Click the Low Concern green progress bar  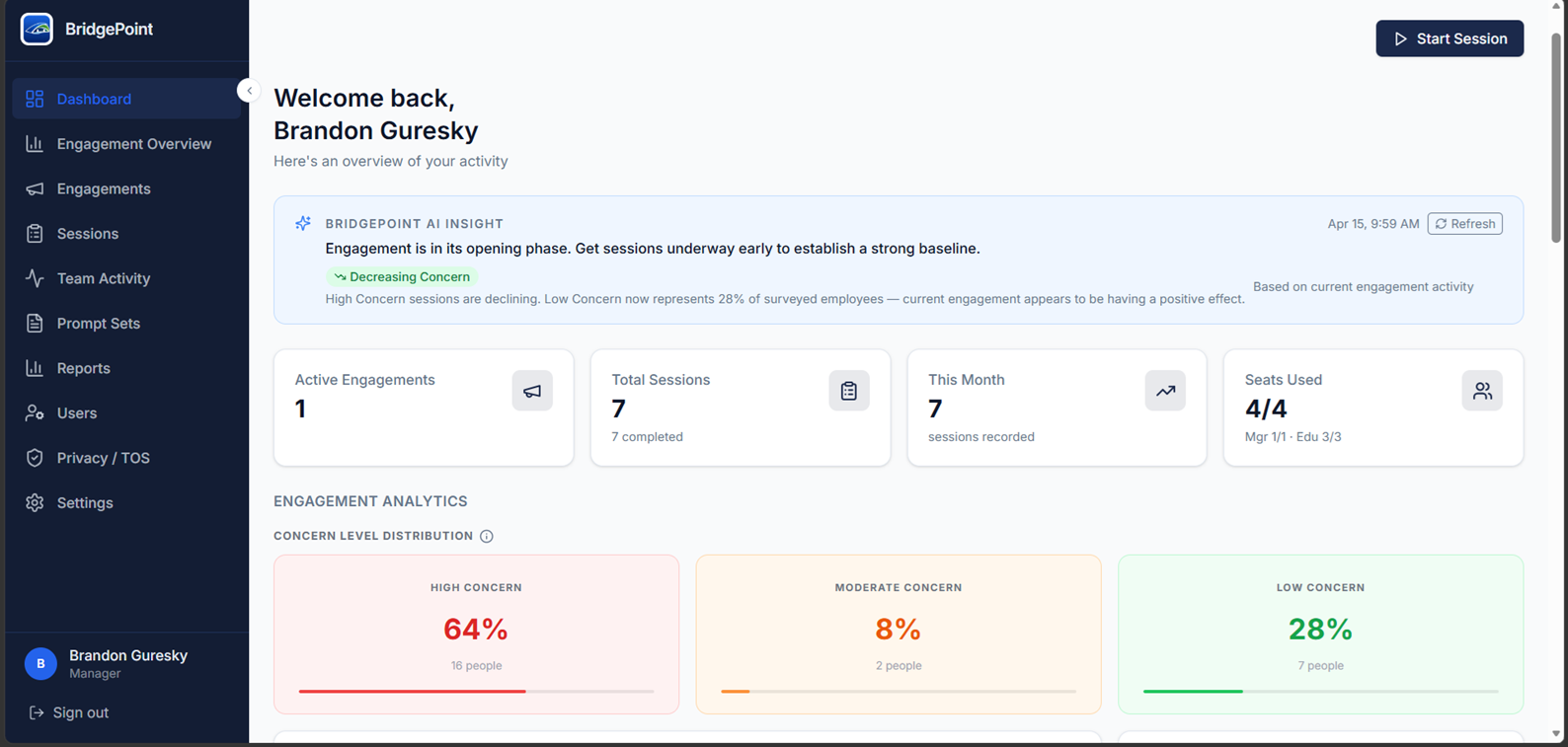(1320, 692)
